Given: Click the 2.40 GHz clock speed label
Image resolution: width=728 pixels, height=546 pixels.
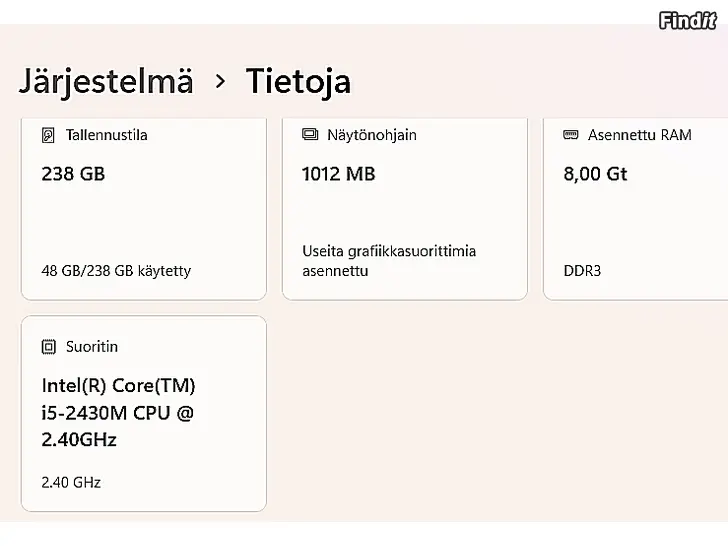Looking at the screenshot, I should click(x=71, y=482).
